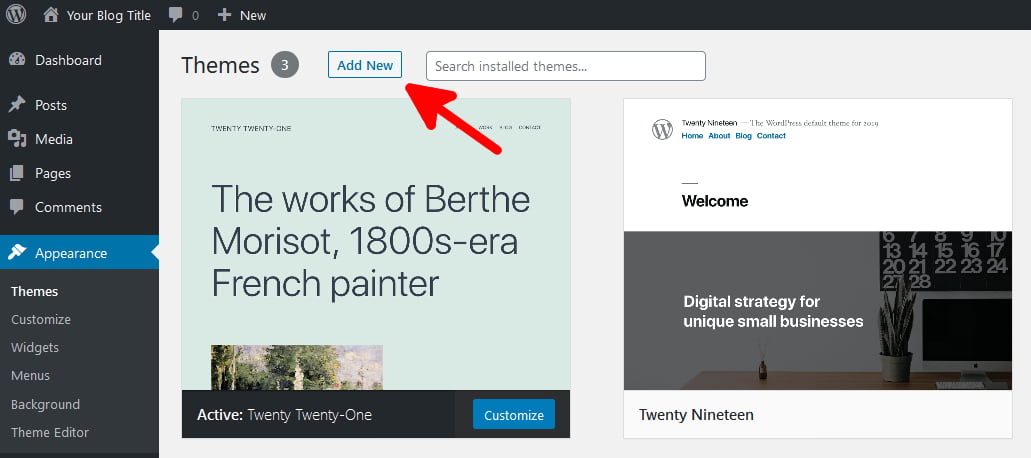Click the Media icon in sidebar

tap(17, 139)
